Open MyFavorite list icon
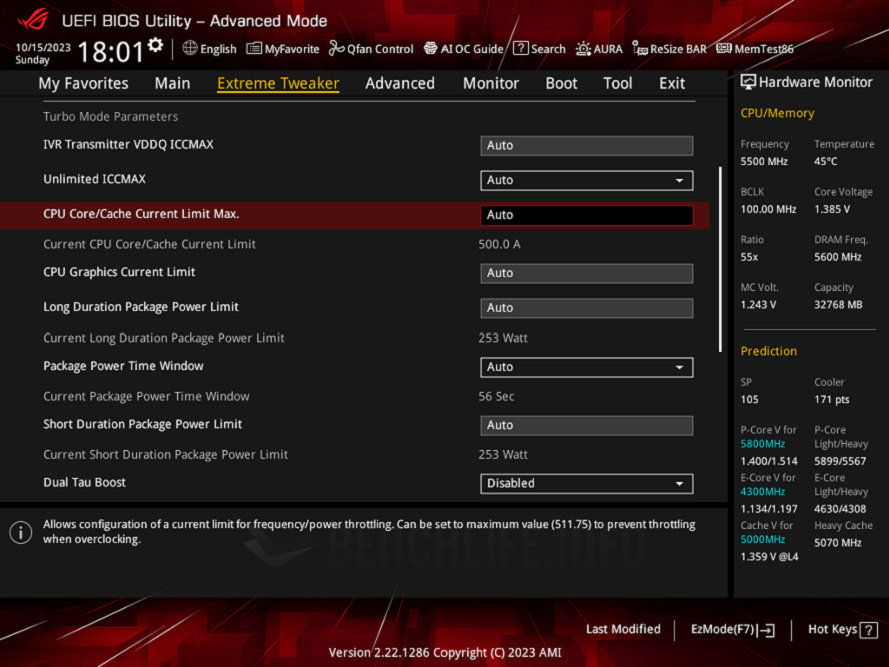889x667 pixels. [253, 49]
